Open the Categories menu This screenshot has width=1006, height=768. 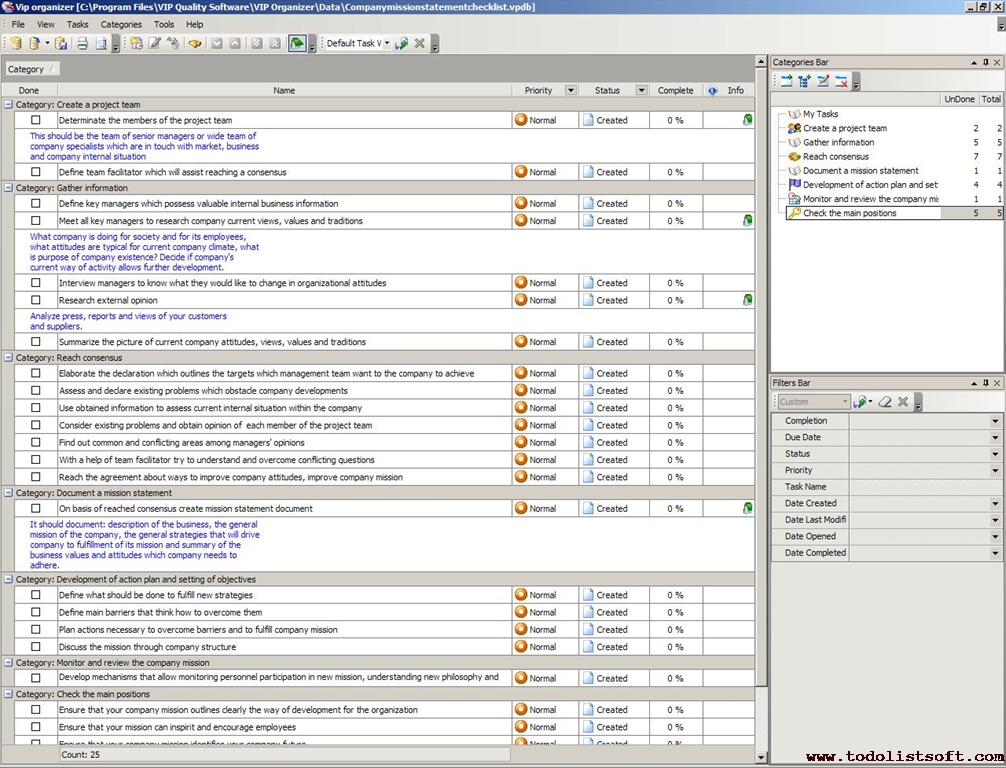click(x=121, y=24)
